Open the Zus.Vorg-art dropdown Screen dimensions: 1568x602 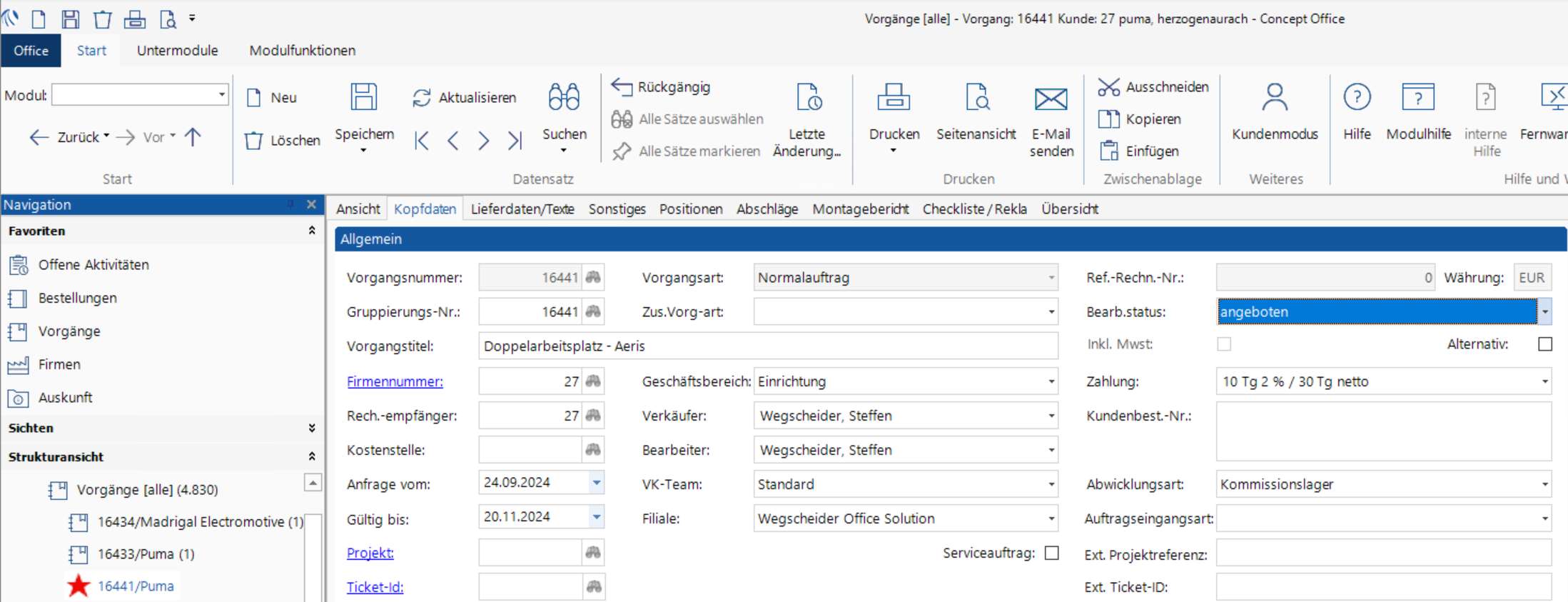(x=1051, y=312)
